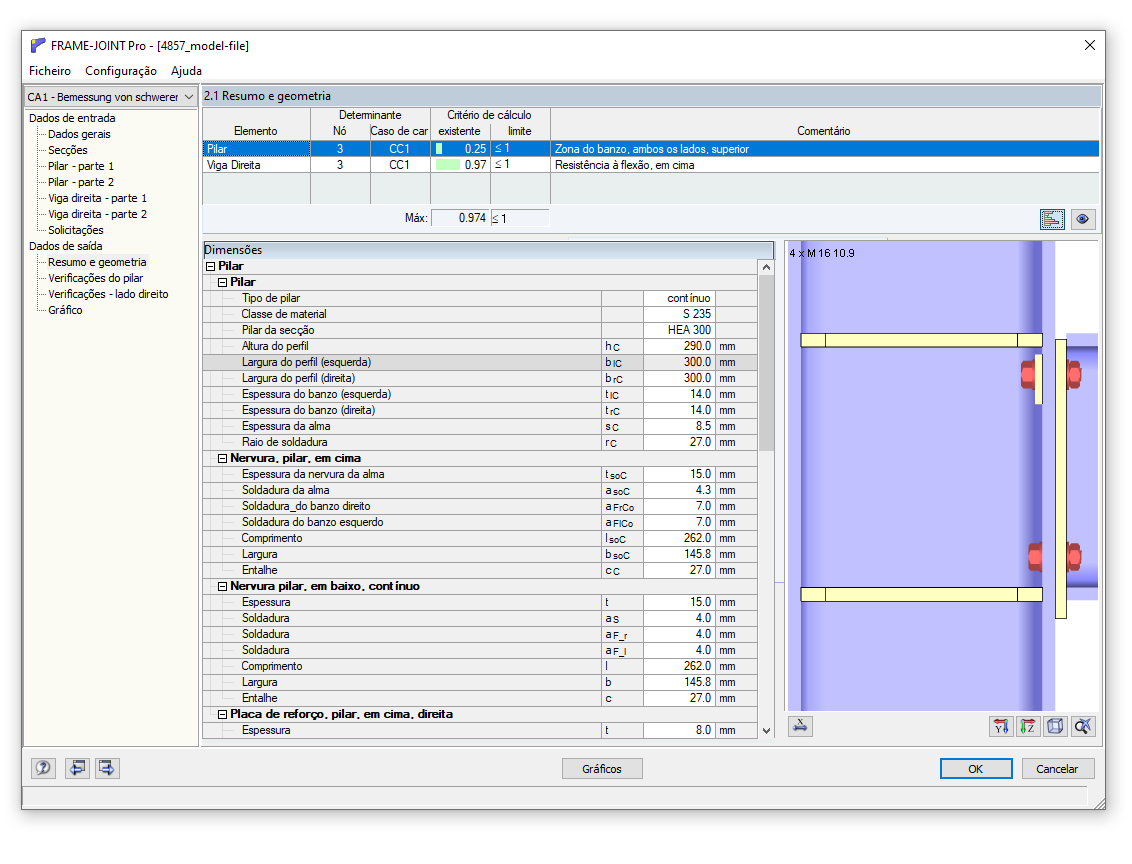Open the Ficheiro menu

pyautogui.click(x=50, y=71)
